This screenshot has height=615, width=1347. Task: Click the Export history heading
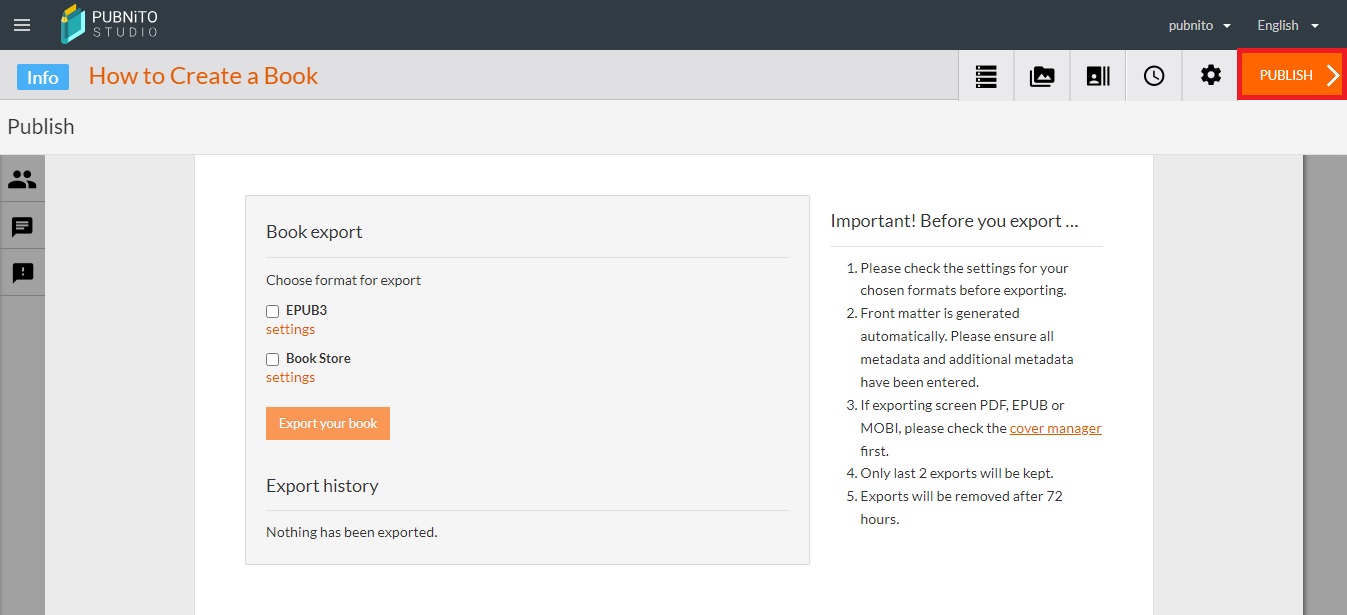pyautogui.click(x=322, y=486)
